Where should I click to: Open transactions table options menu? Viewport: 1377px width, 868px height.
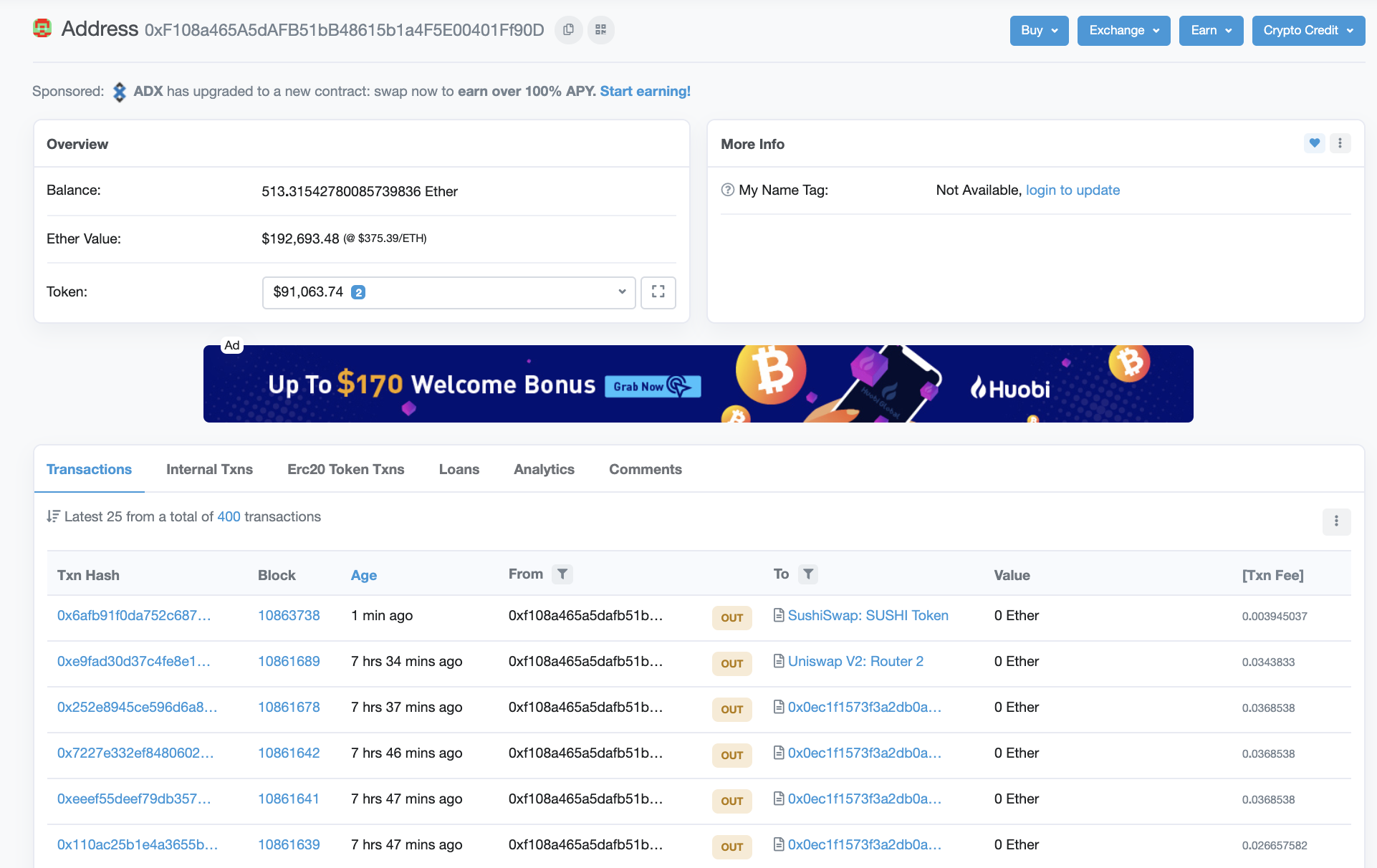pyautogui.click(x=1336, y=521)
